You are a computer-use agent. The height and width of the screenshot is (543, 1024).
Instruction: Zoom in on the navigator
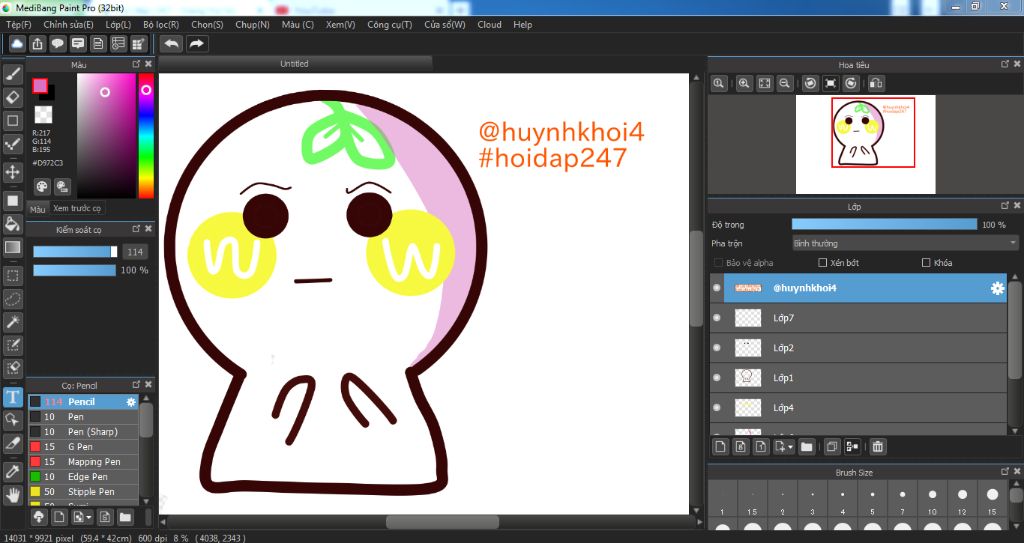[x=744, y=83]
